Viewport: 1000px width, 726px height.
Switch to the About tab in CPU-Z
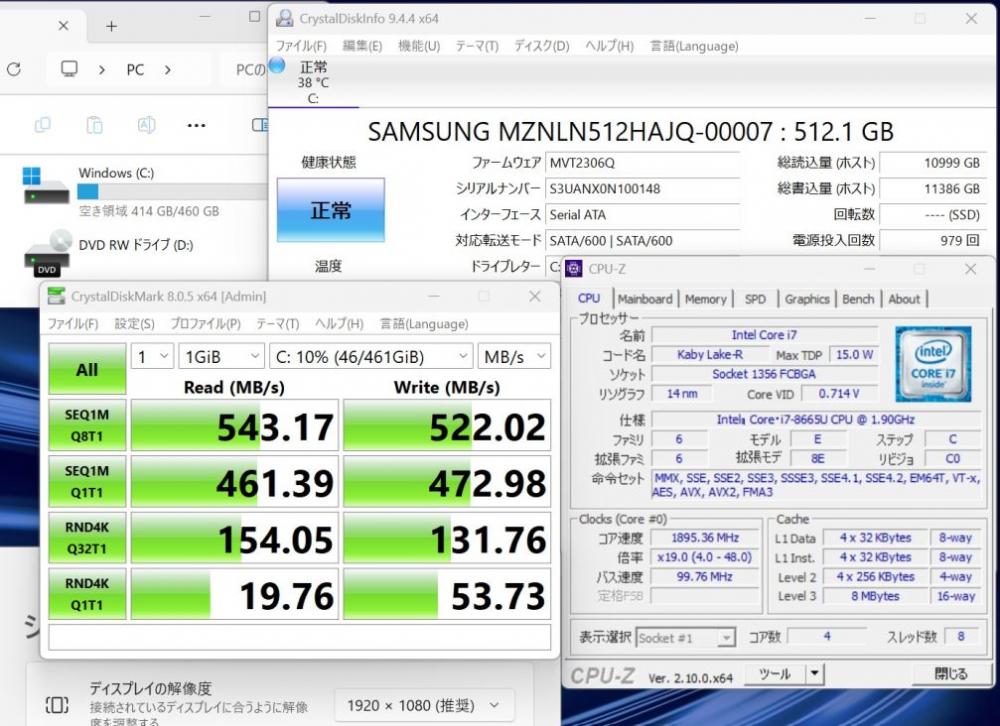tap(904, 299)
